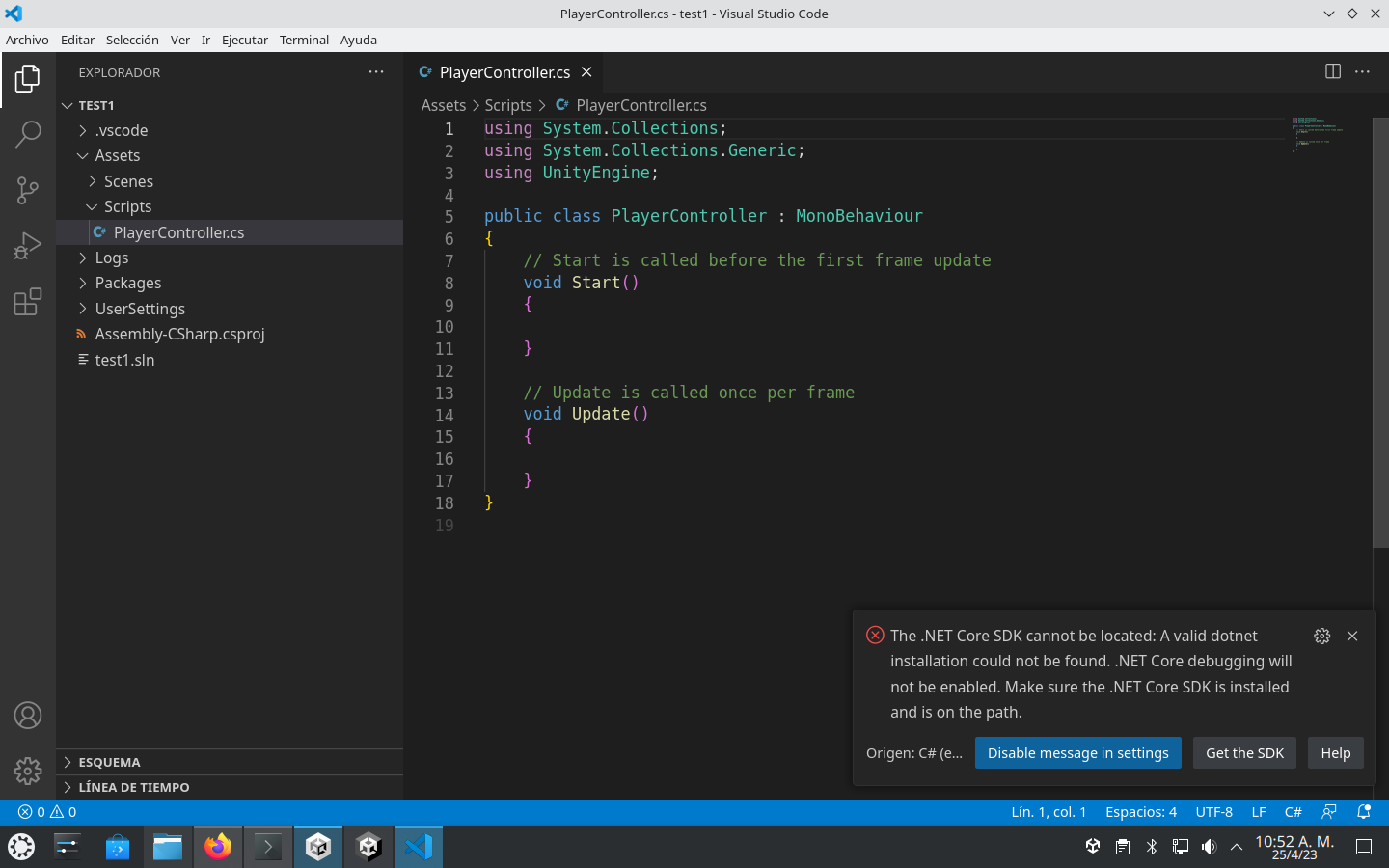This screenshot has width=1389, height=868.
Task: Open Bluetooth tray icon
Action: [1151, 847]
